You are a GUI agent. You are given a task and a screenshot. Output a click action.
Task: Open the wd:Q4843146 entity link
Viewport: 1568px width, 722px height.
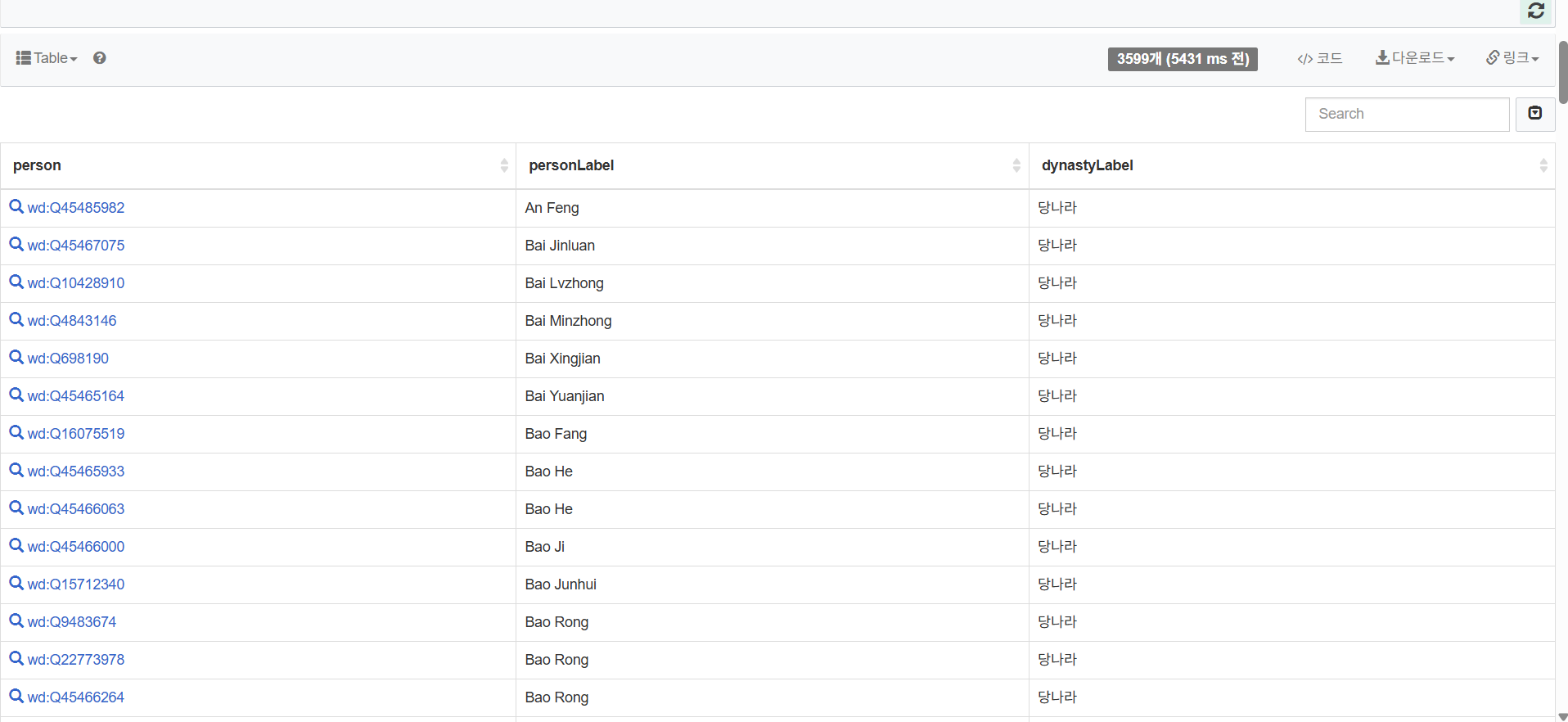[72, 321]
